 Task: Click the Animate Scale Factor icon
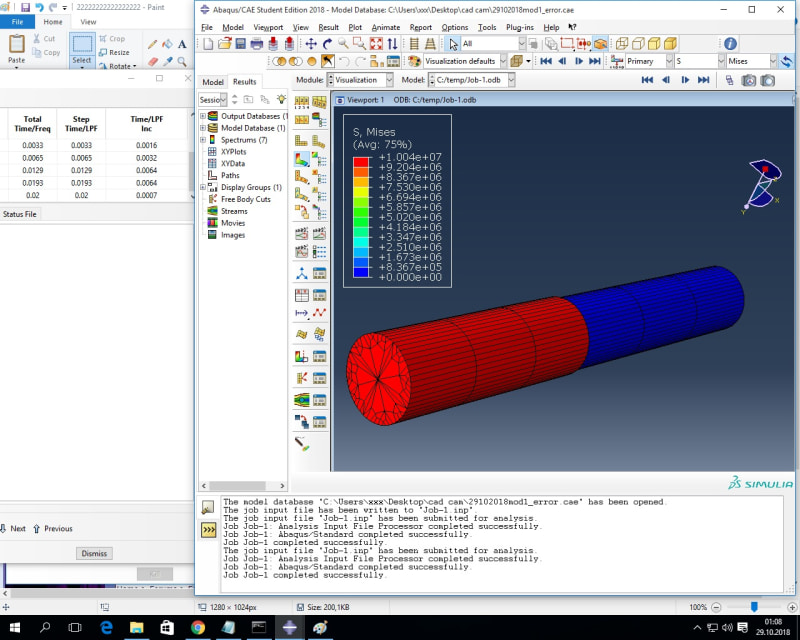tap(302, 234)
